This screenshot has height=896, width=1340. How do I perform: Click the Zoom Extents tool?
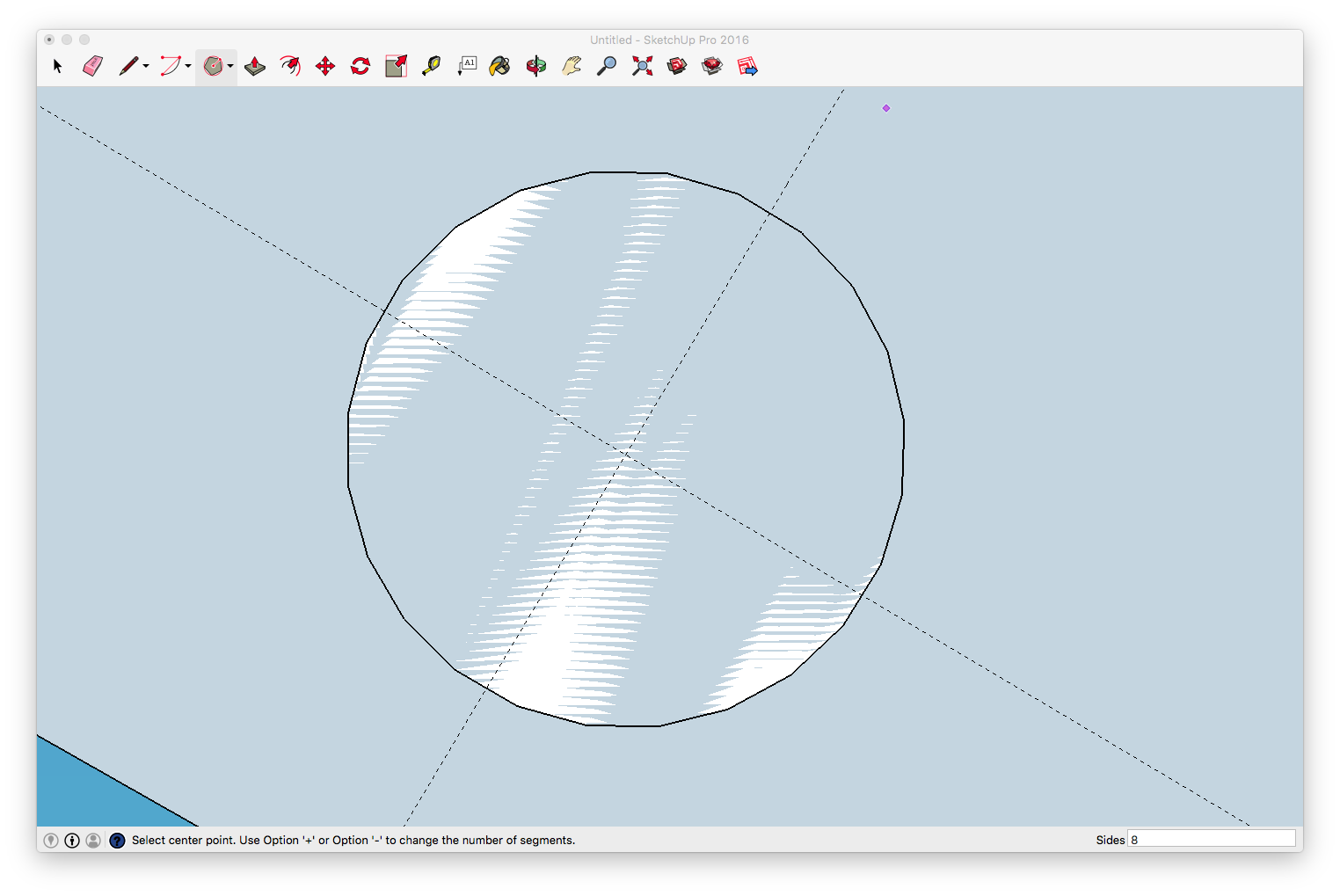coord(642,66)
